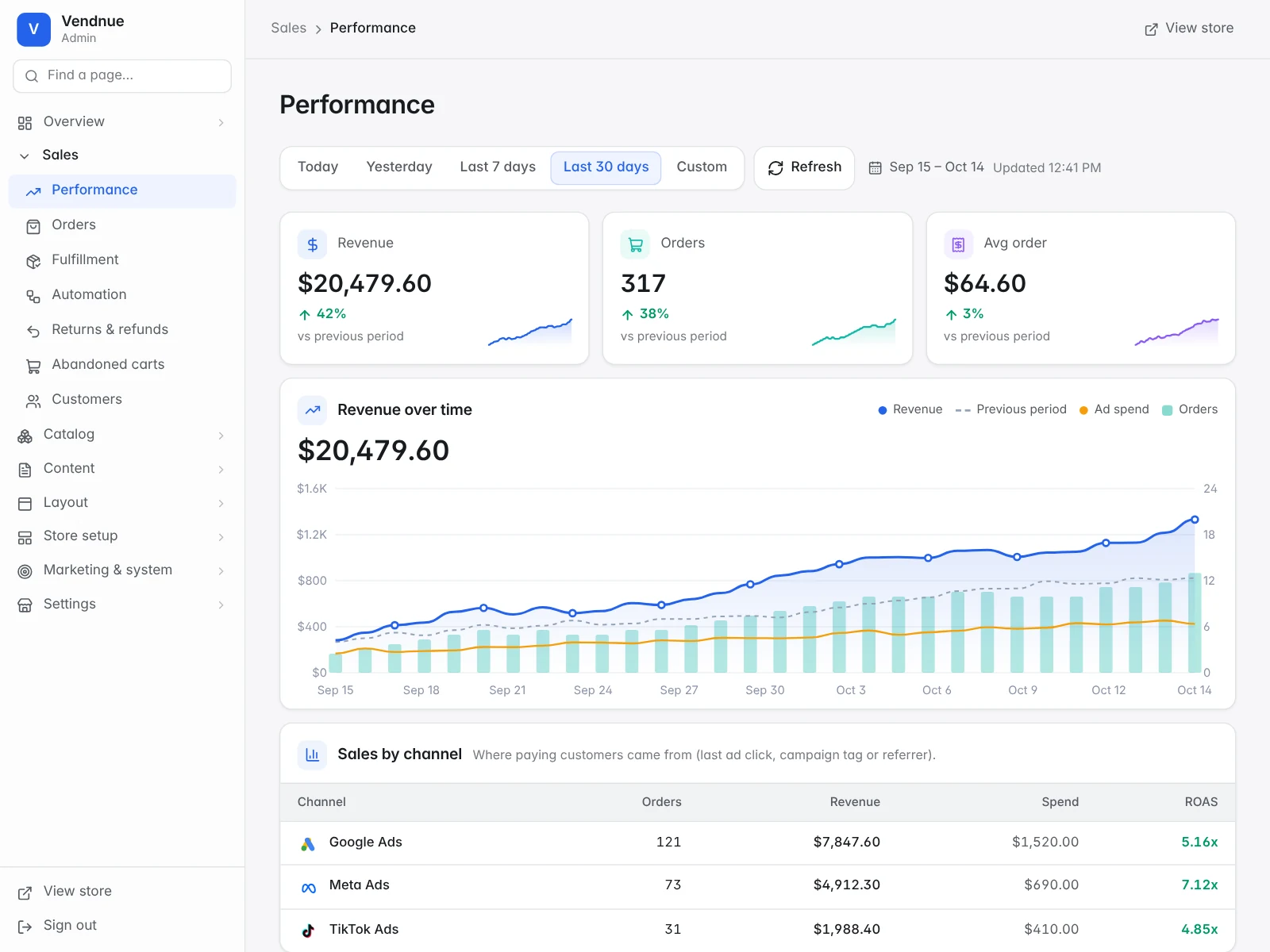Click the search magnifier icon
The image size is (1270, 952).
[x=32, y=76]
